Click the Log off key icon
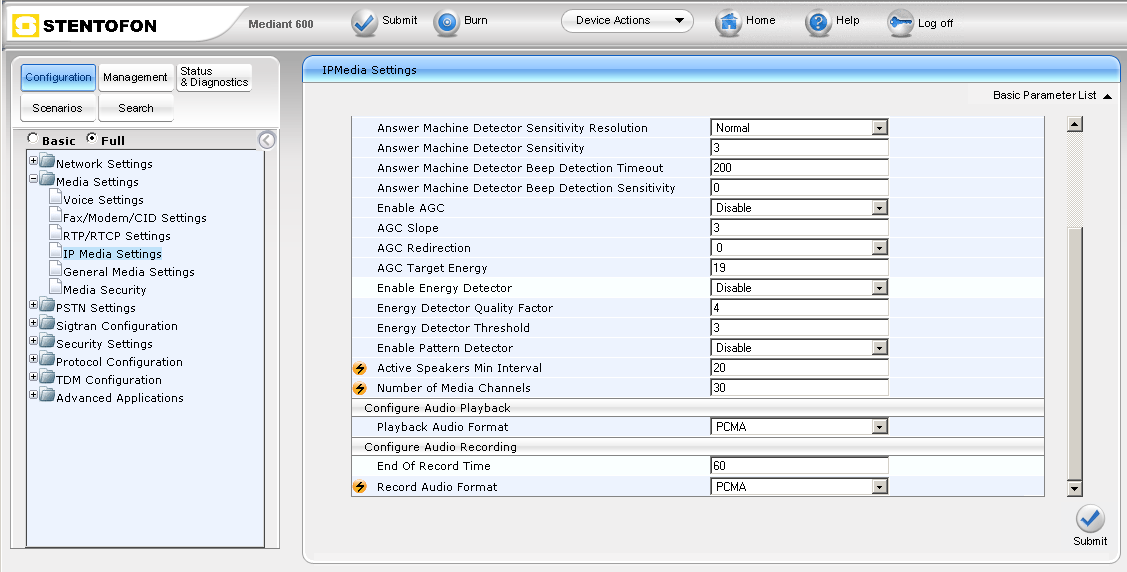Image resolution: width=1127 pixels, height=572 pixels. coord(900,23)
